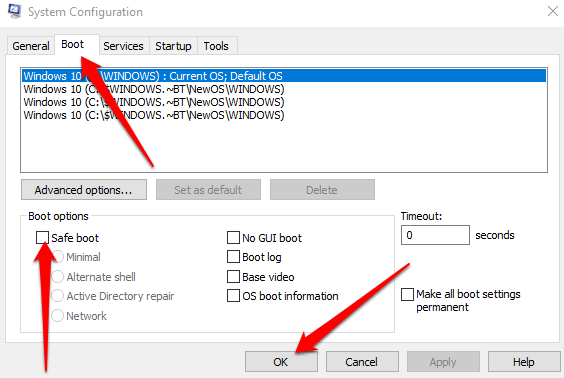564x378 pixels.
Task: Tick the No GUI boot checkbox
Action: click(x=233, y=238)
